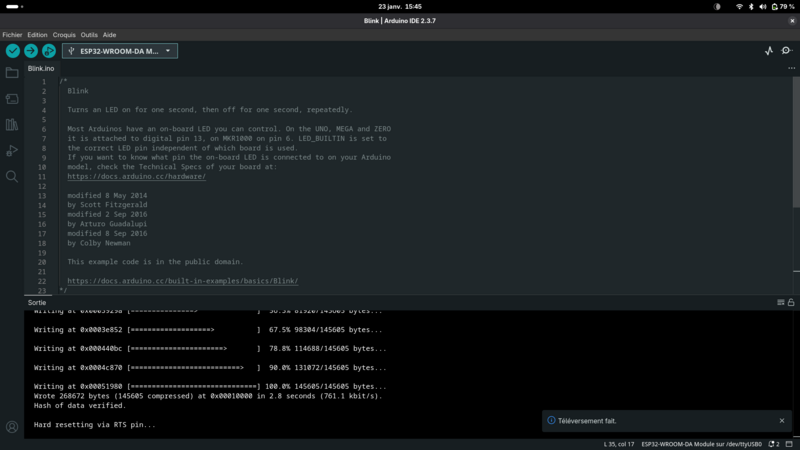Open the clock showing 23 janv. 15:45
This screenshot has width=800, height=450.
pyautogui.click(x=400, y=7)
